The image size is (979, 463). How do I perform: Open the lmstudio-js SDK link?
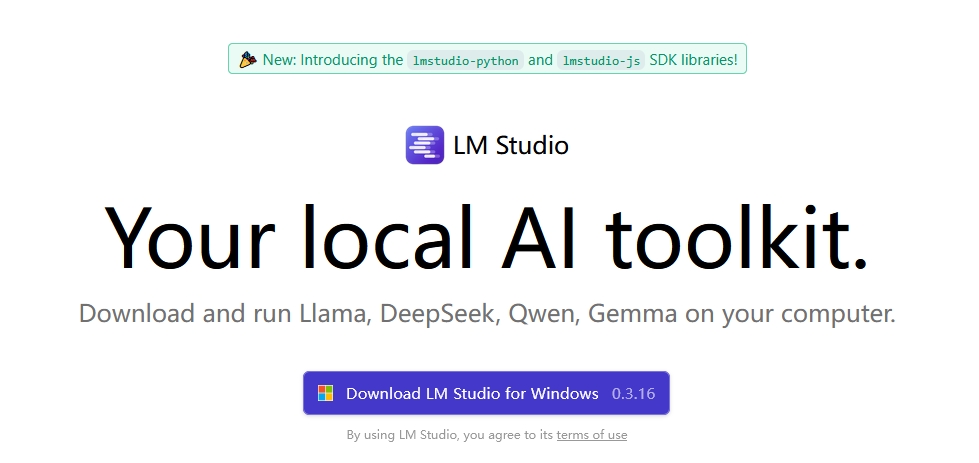pyautogui.click(x=601, y=61)
